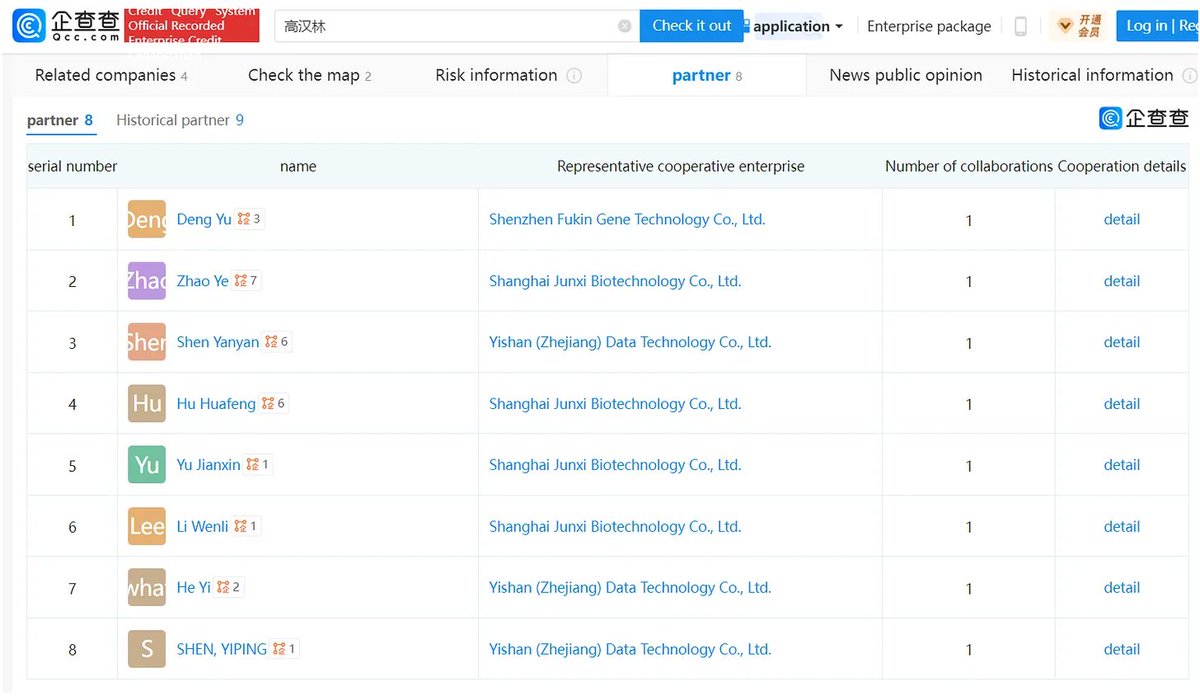This screenshot has width=1200, height=696.
Task: Click the relationship icon beside Zhao Ye
Action: (x=241, y=281)
